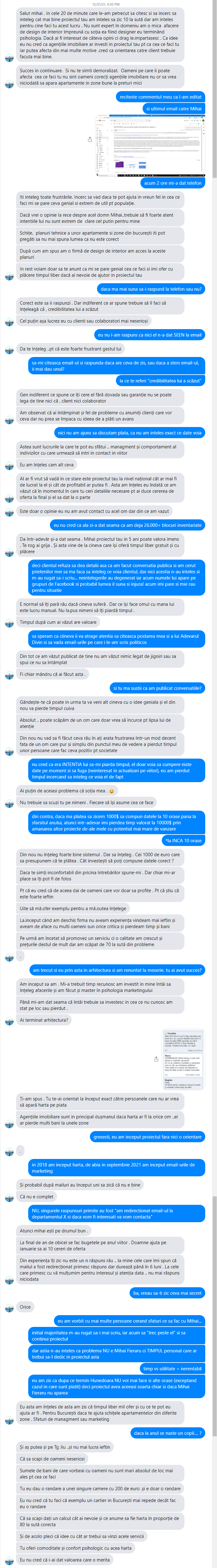Click avatar beside "Eu am înțeles cam alt ceva"
The image size is (217, 1568).
click(9, 466)
